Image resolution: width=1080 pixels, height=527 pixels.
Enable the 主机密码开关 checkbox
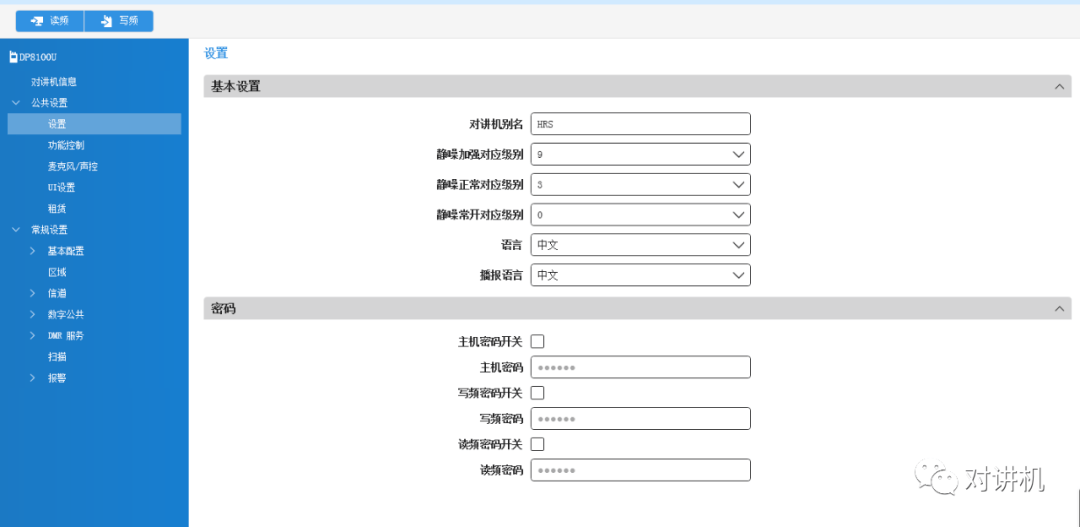tap(538, 341)
